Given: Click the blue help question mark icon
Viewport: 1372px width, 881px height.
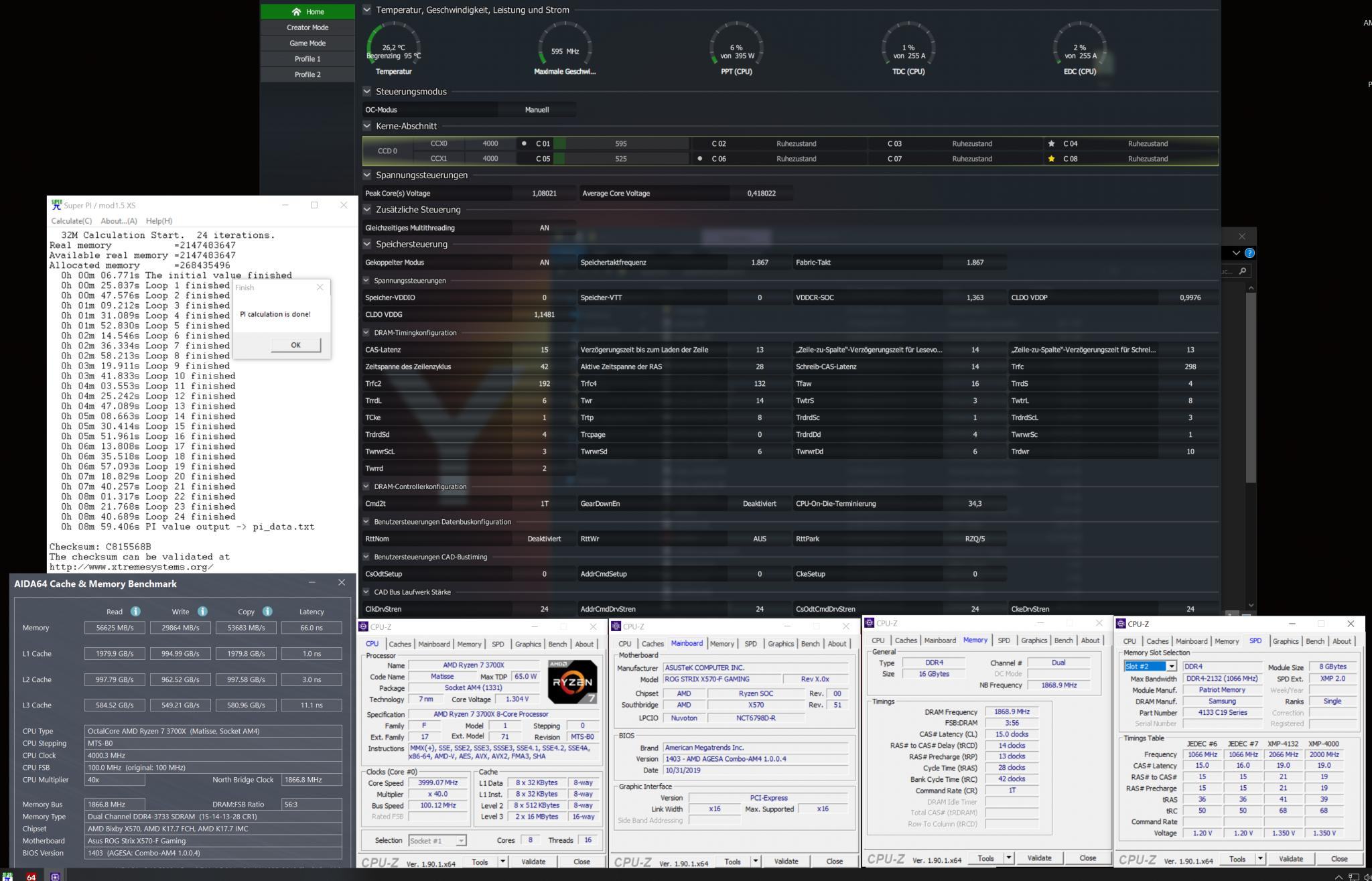Looking at the screenshot, I should point(1249,253).
